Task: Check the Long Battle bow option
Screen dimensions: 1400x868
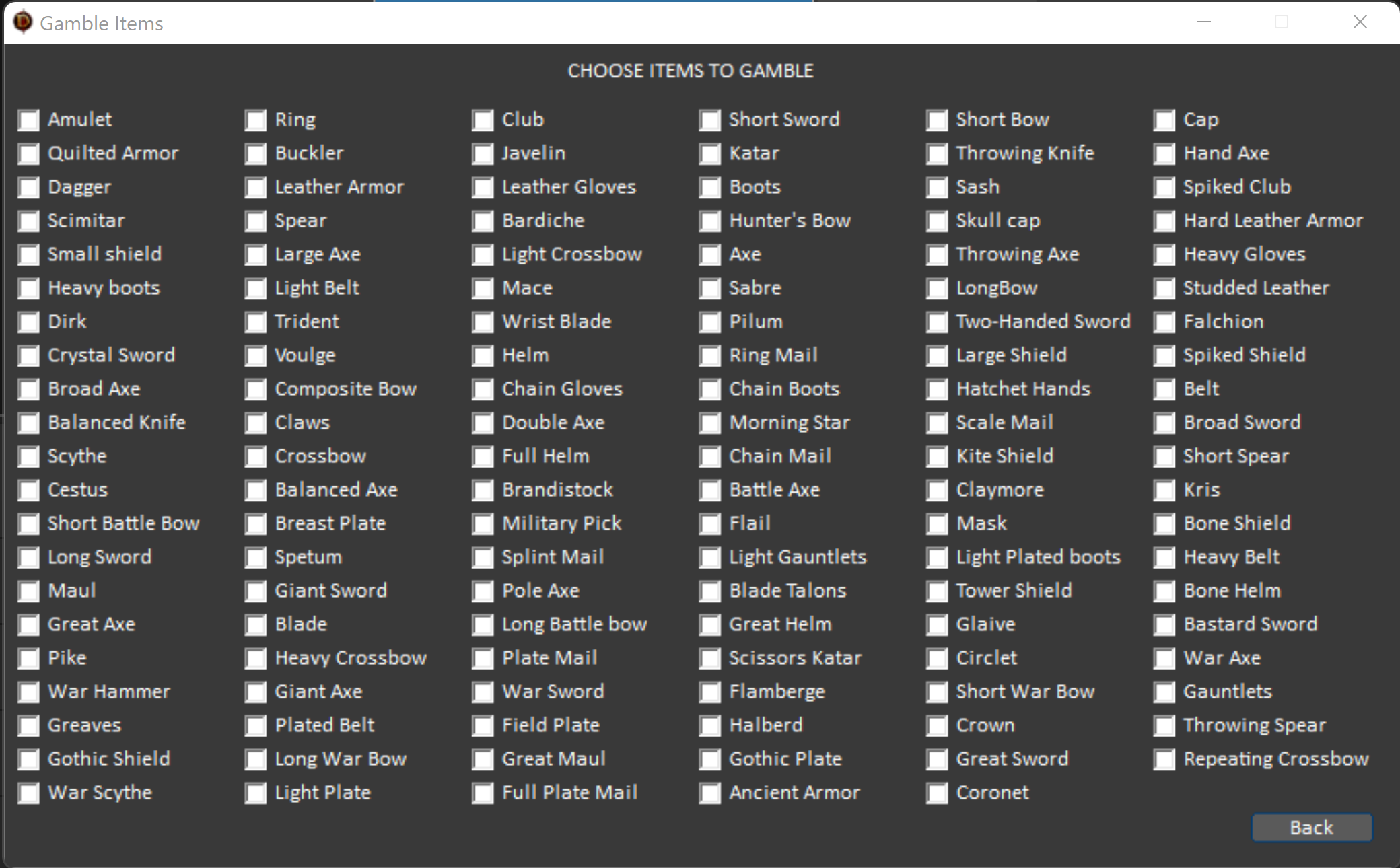Action: (483, 625)
